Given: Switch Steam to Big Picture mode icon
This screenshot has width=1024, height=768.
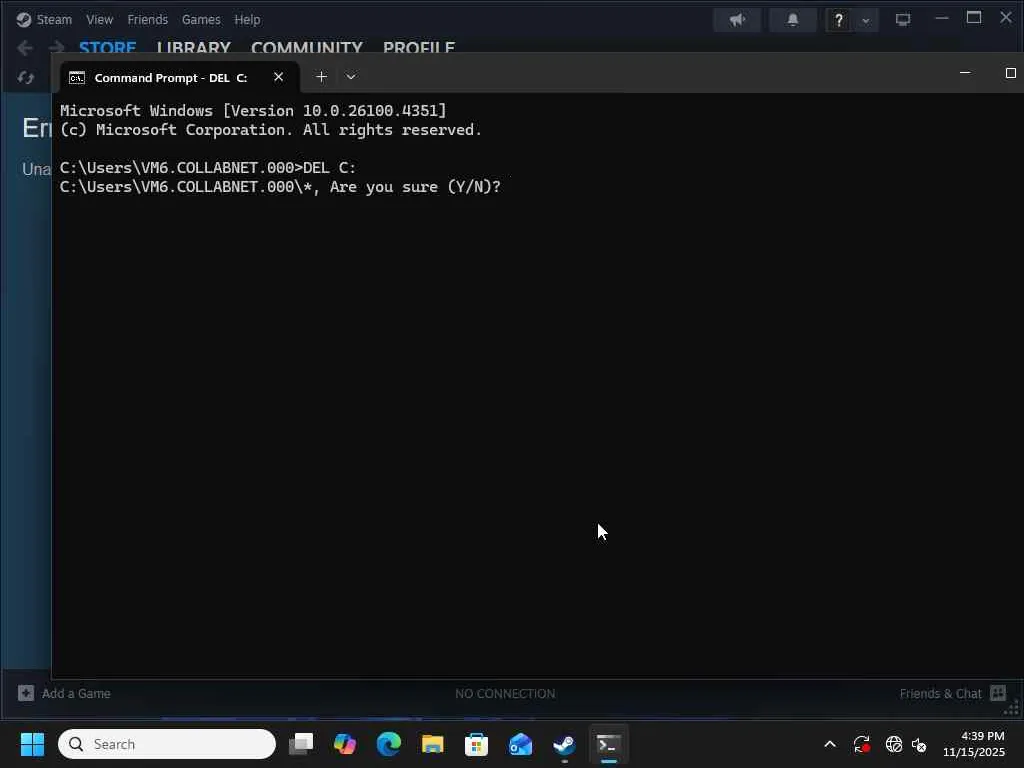Looking at the screenshot, I should pos(903,20).
